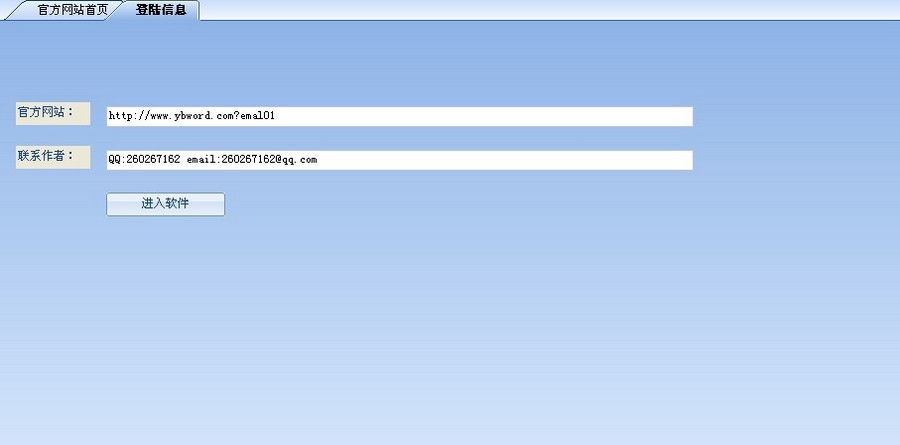Click the empty tab strip area beside 登陆信息

(545, 10)
